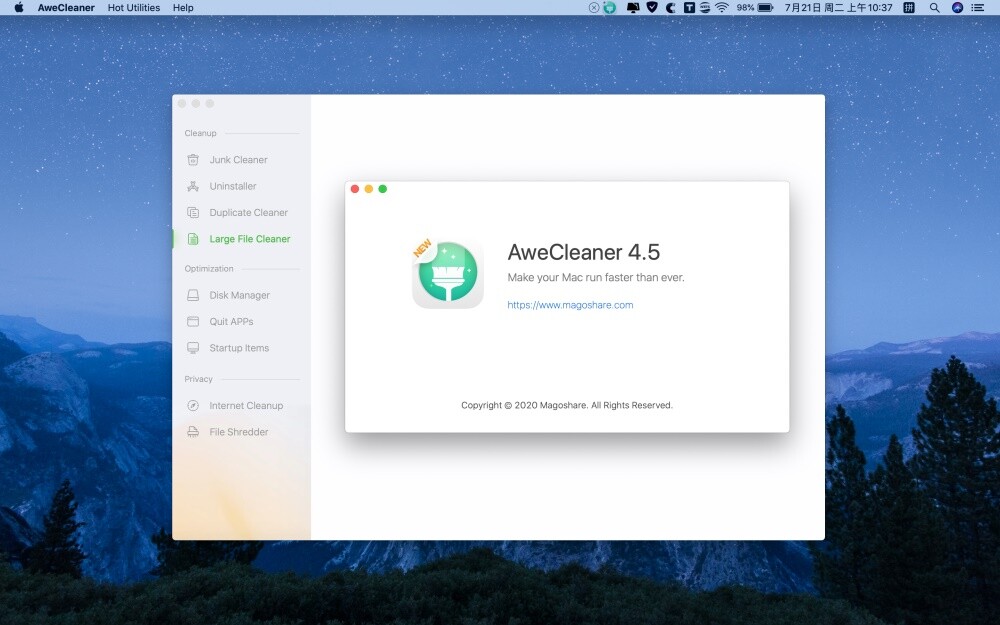Open the Junk Cleaner trash icon

point(193,159)
